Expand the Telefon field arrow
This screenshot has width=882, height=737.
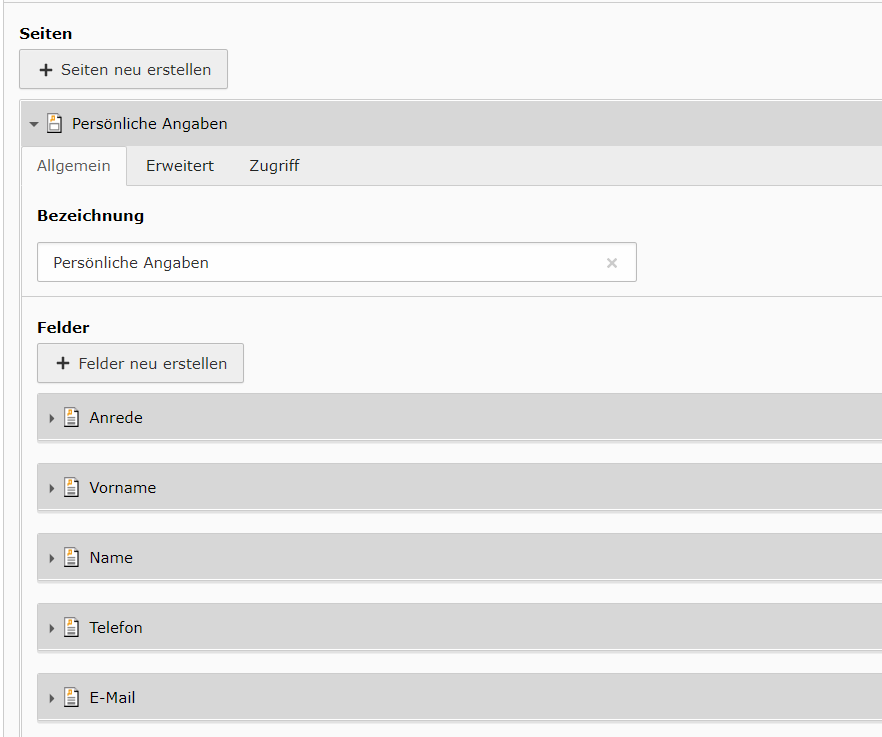tap(51, 628)
